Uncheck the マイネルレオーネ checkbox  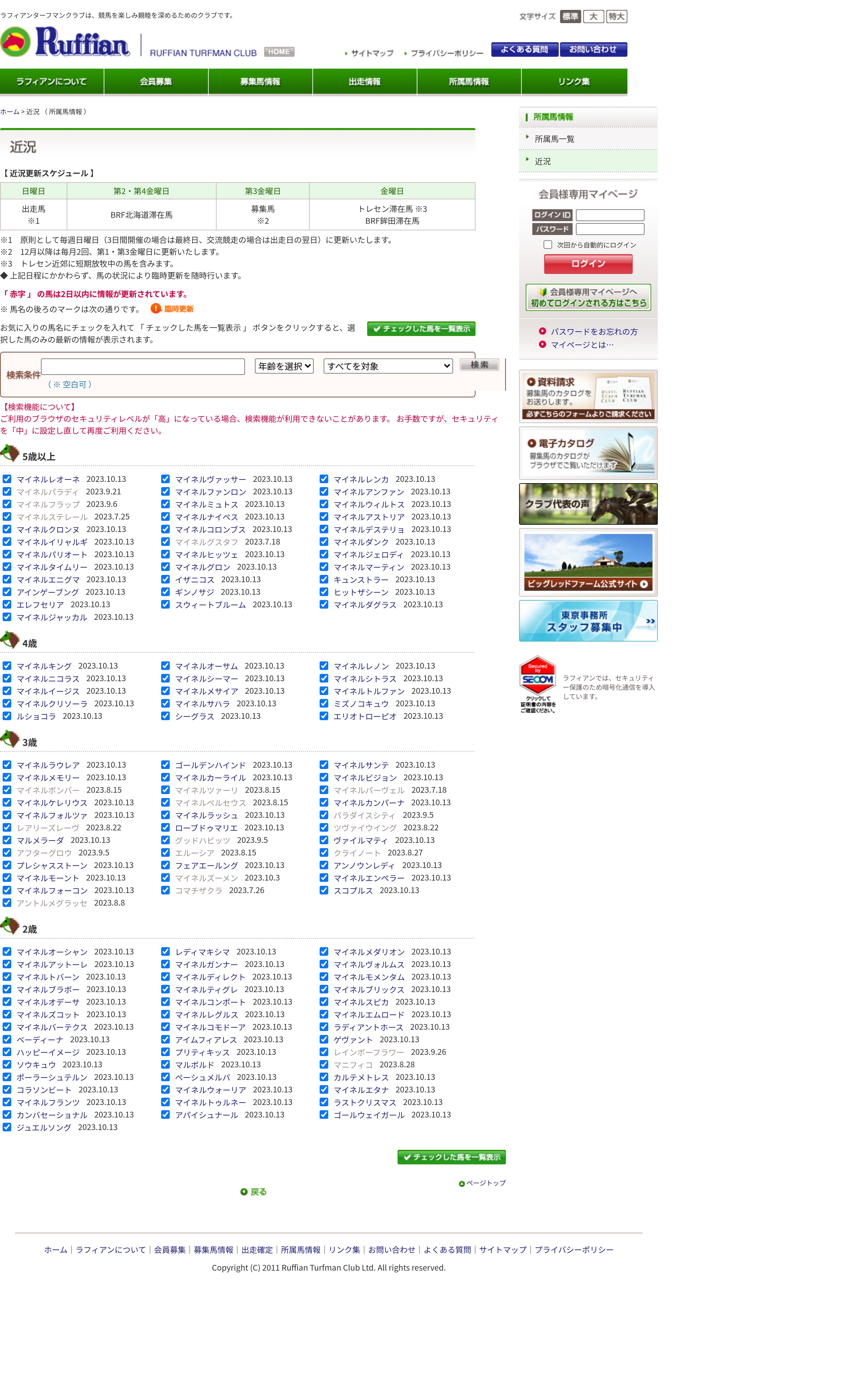click(x=7, y=479)
